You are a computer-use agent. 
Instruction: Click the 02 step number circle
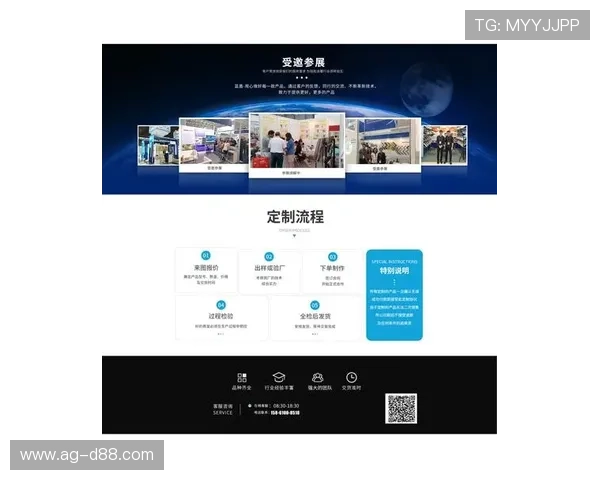click(269, 256)
